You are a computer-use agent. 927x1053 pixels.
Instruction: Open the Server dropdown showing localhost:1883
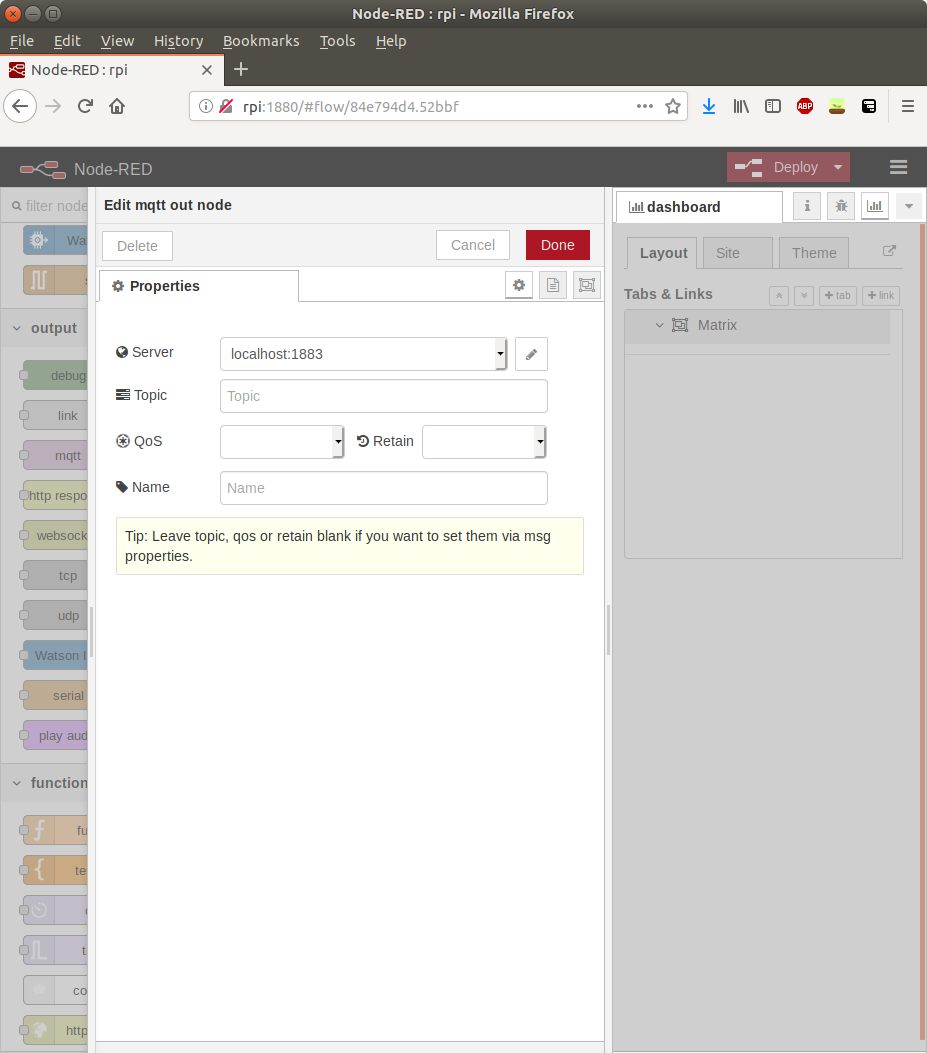click(363, 354)
